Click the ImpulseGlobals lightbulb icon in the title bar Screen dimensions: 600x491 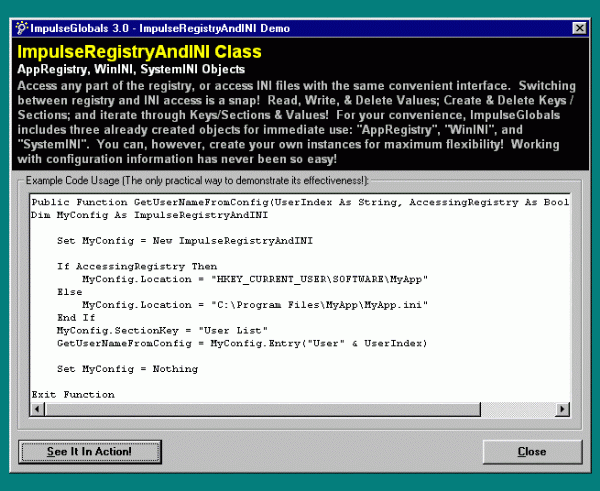tap(22, 28)
